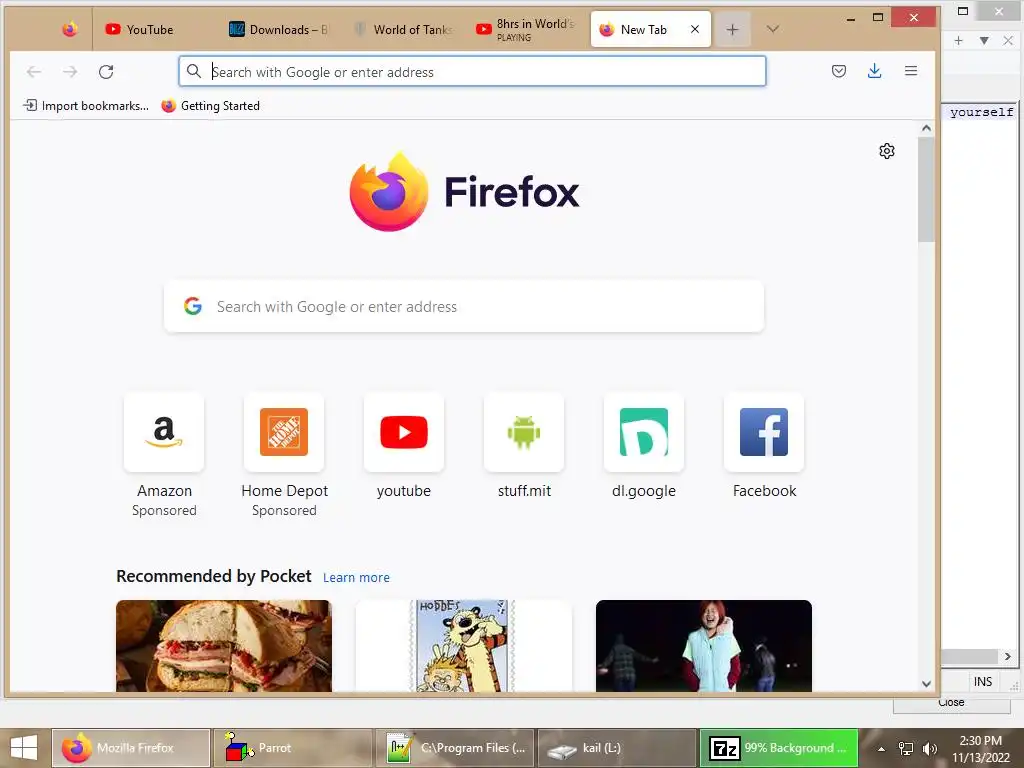The image size is (1024, 768).
Task: Open the laughing woman story thumbnail
Action: [704, 646]
